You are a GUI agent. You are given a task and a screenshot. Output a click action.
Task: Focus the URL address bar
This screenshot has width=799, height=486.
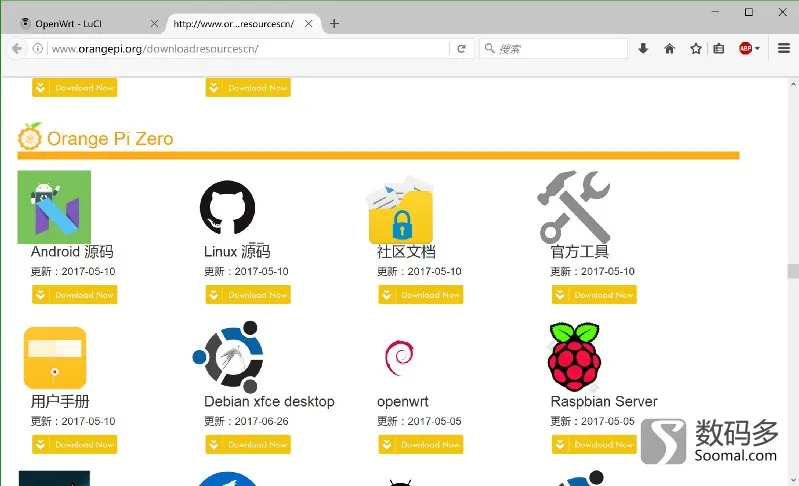pyautogui.click(x=250, y=49)
